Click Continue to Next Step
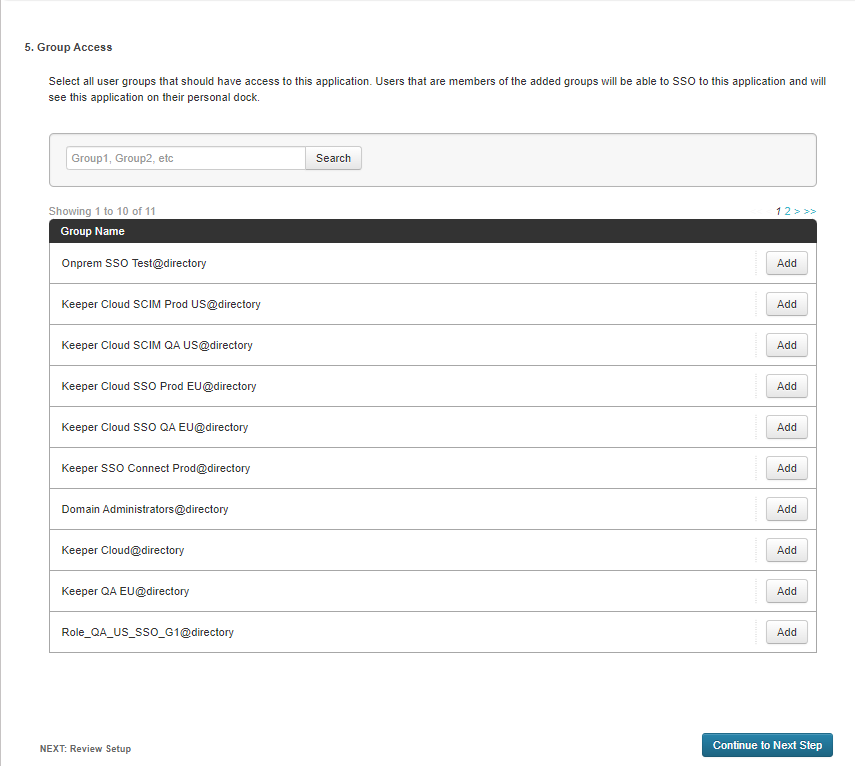Viewport: 855px width, 766px height. point(767,745)
